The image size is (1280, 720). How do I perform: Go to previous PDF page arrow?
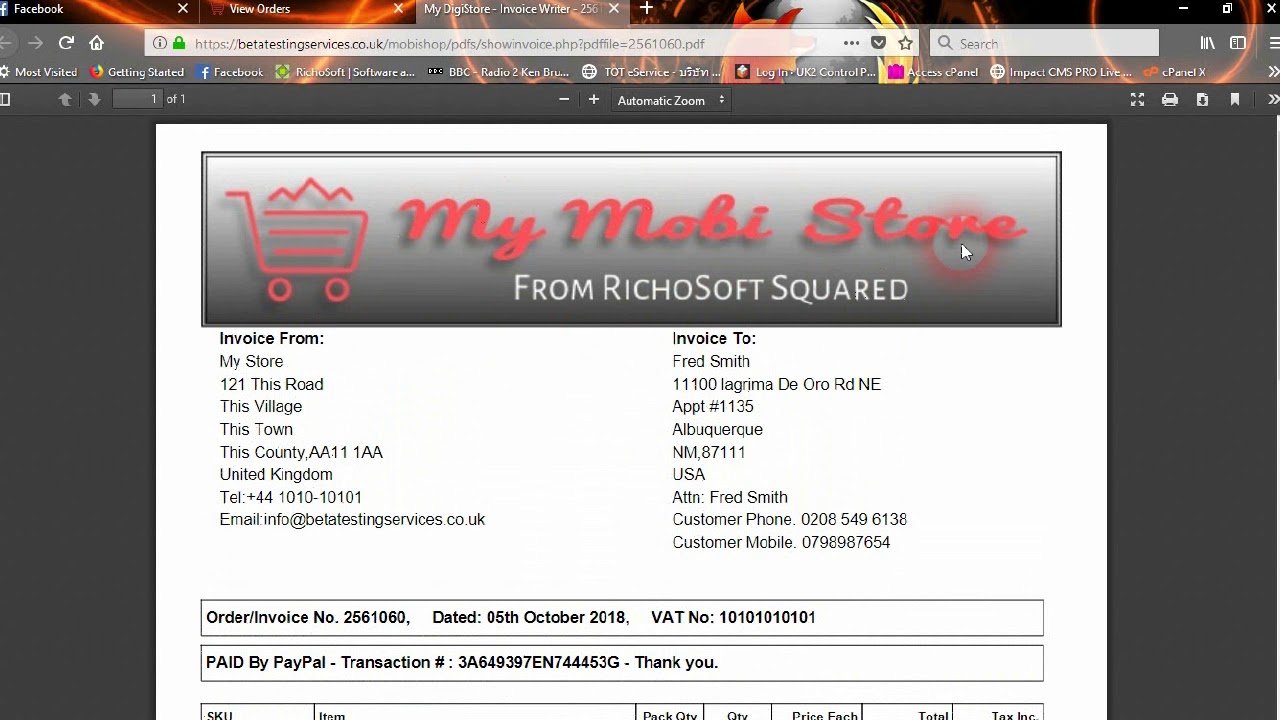pos(65,99)
